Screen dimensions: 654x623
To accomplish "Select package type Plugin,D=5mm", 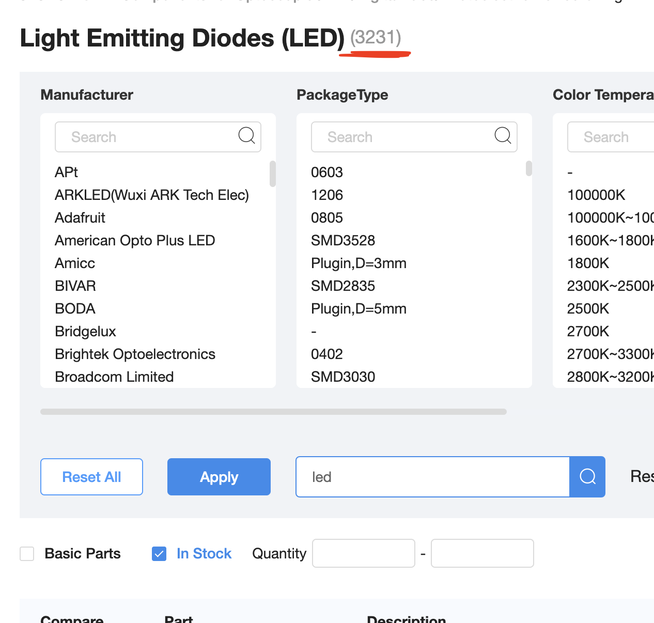I will [359, 309].
